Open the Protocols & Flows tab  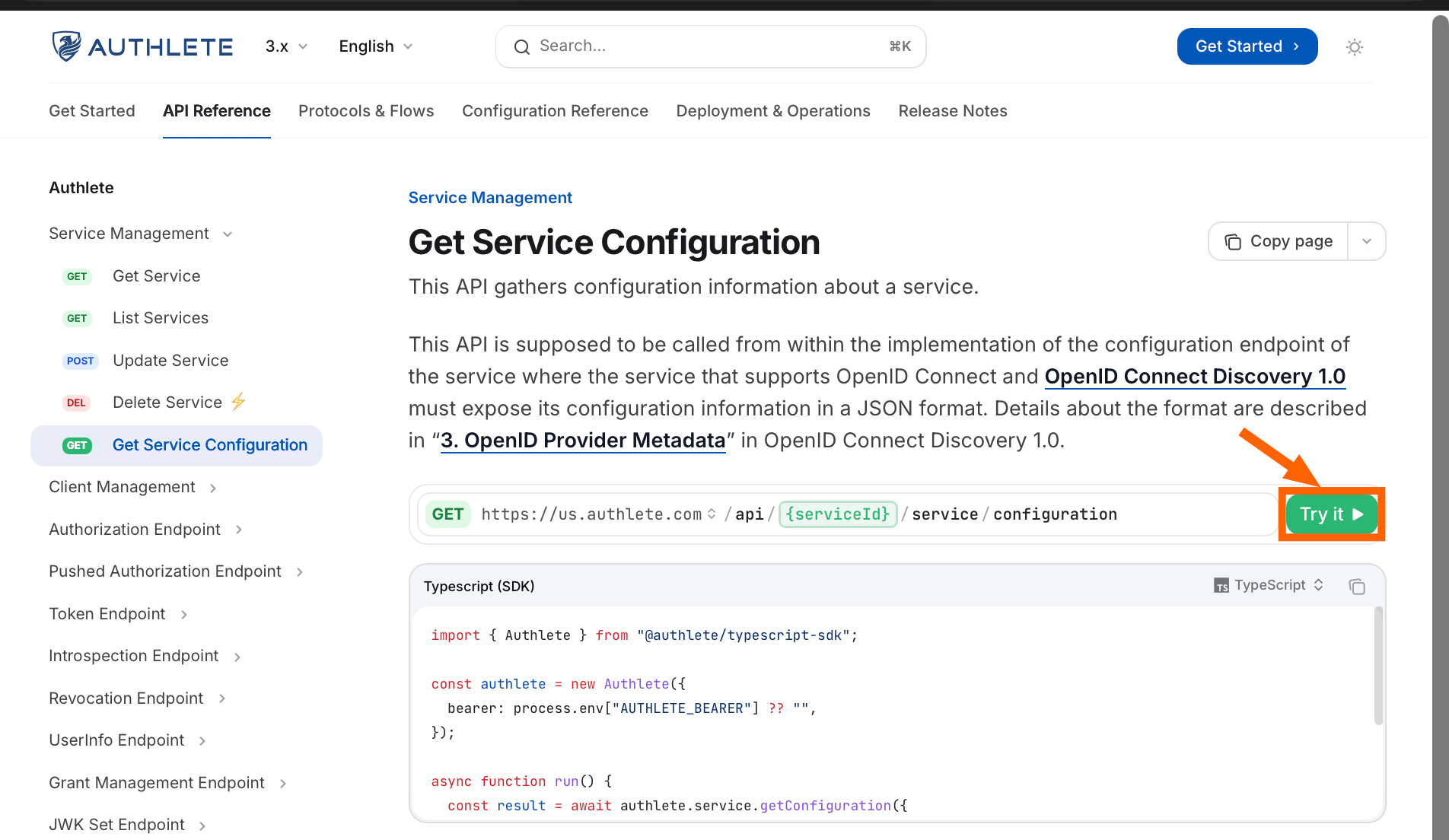[x=366, y=111]
